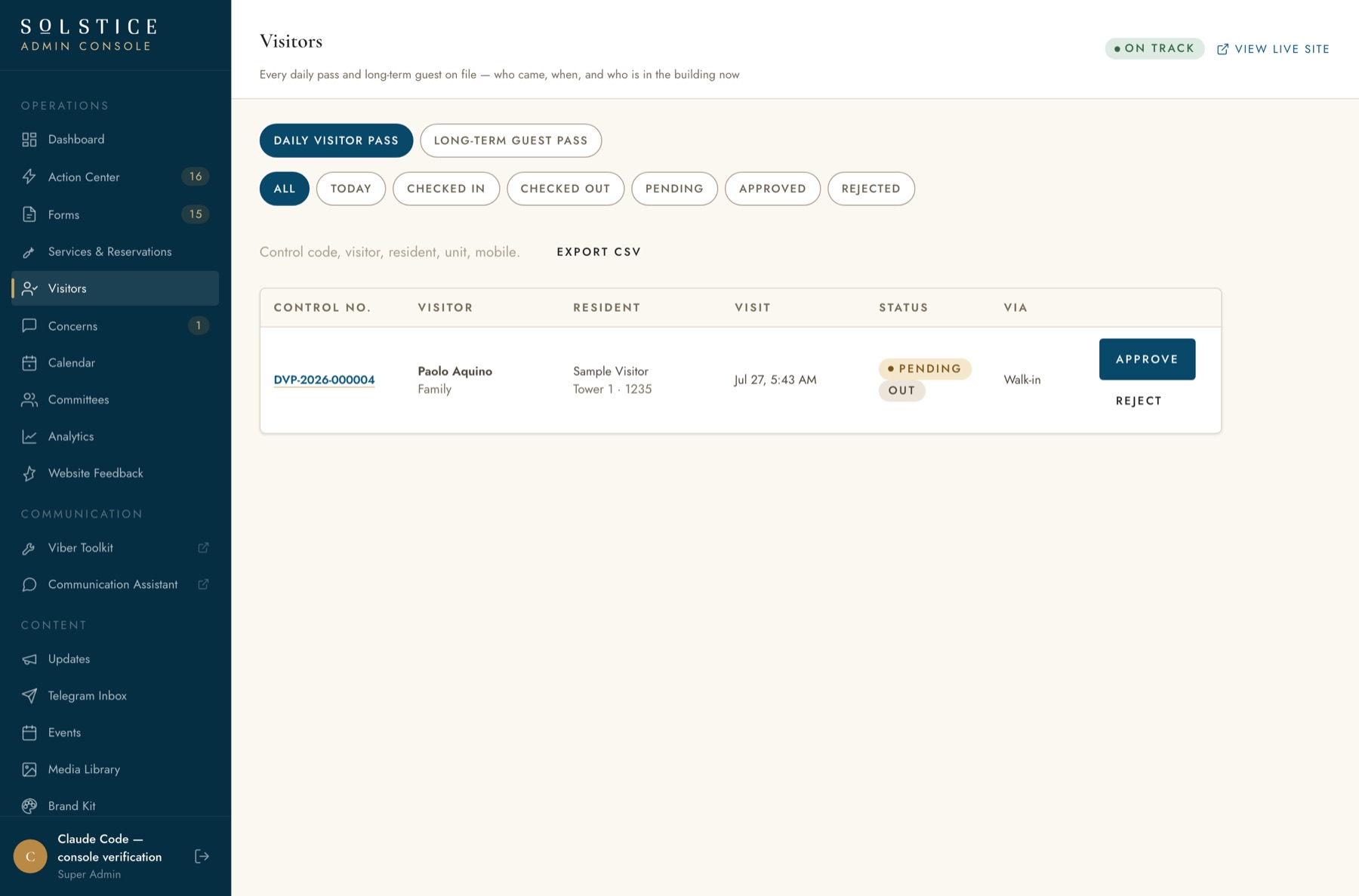
Task: Click the Media Library image icon
Action: 29,769
